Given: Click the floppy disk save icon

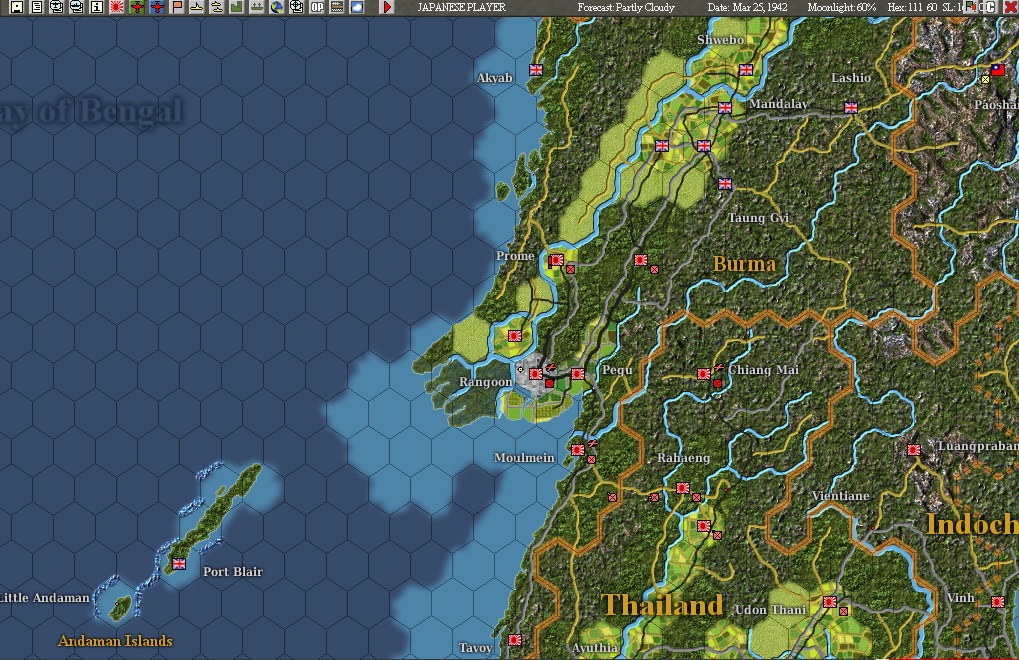Looking at the screenshot, I should tap(17, 7).
